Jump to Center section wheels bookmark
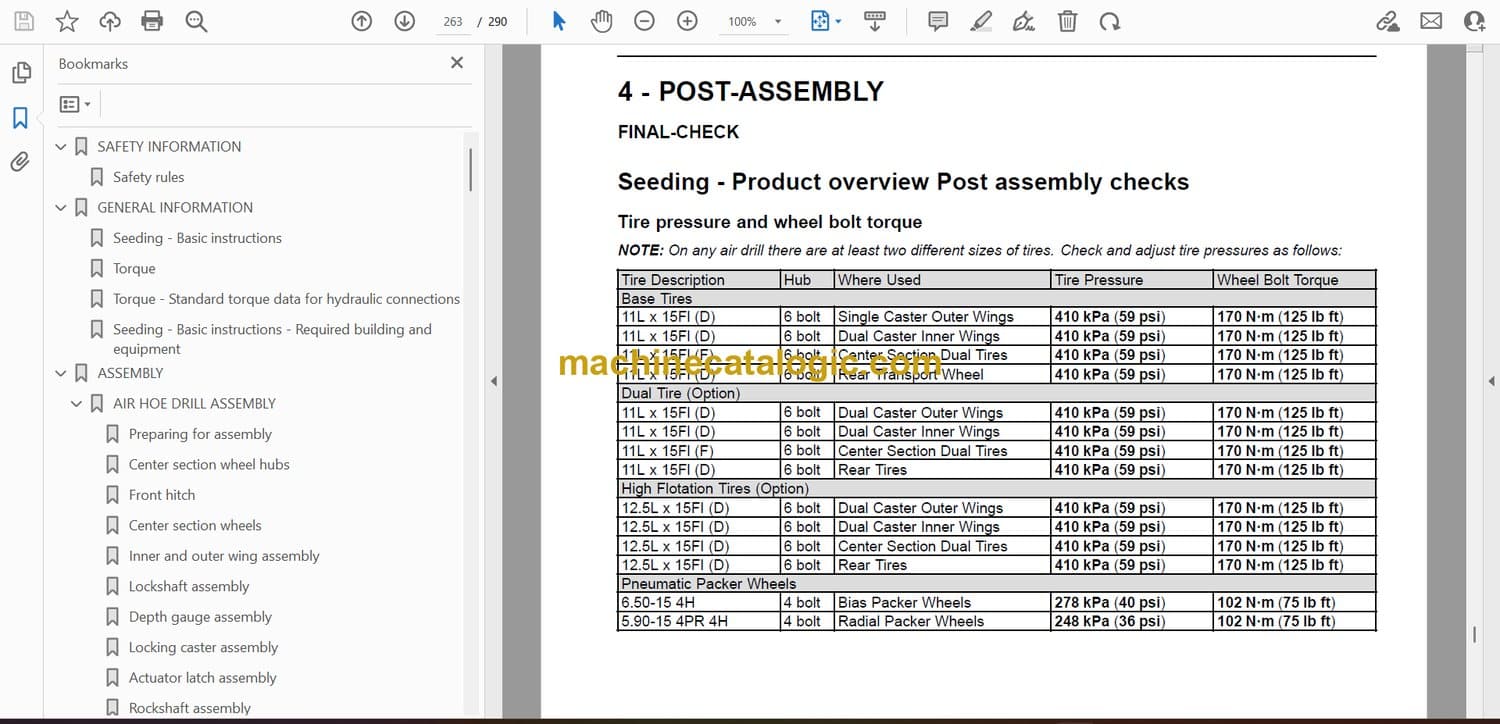Image resolution: width=1500 pixels, height=724 pixels. point(195,526)
